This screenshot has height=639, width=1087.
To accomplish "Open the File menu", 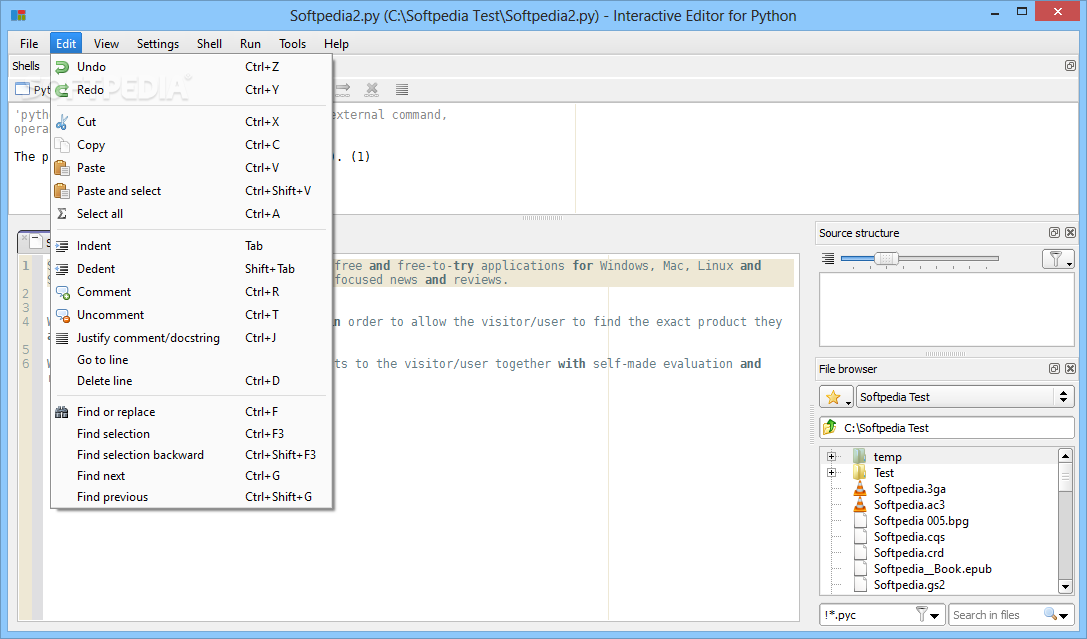I will tap(29, 44).
